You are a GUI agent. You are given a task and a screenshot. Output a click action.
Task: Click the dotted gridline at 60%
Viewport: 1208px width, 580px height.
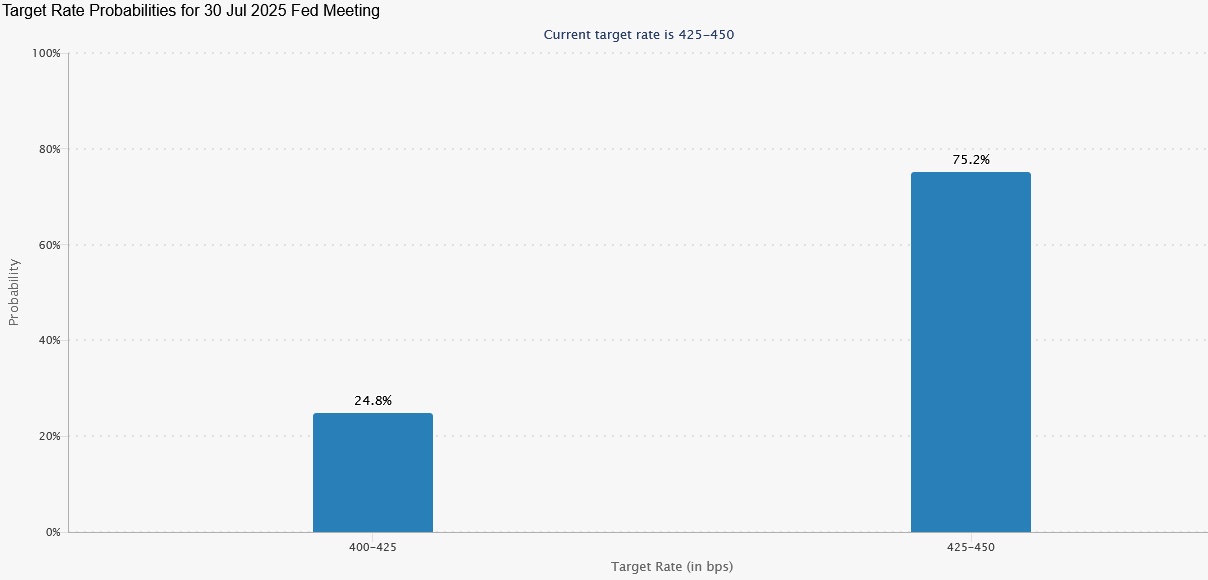[640, 245]
